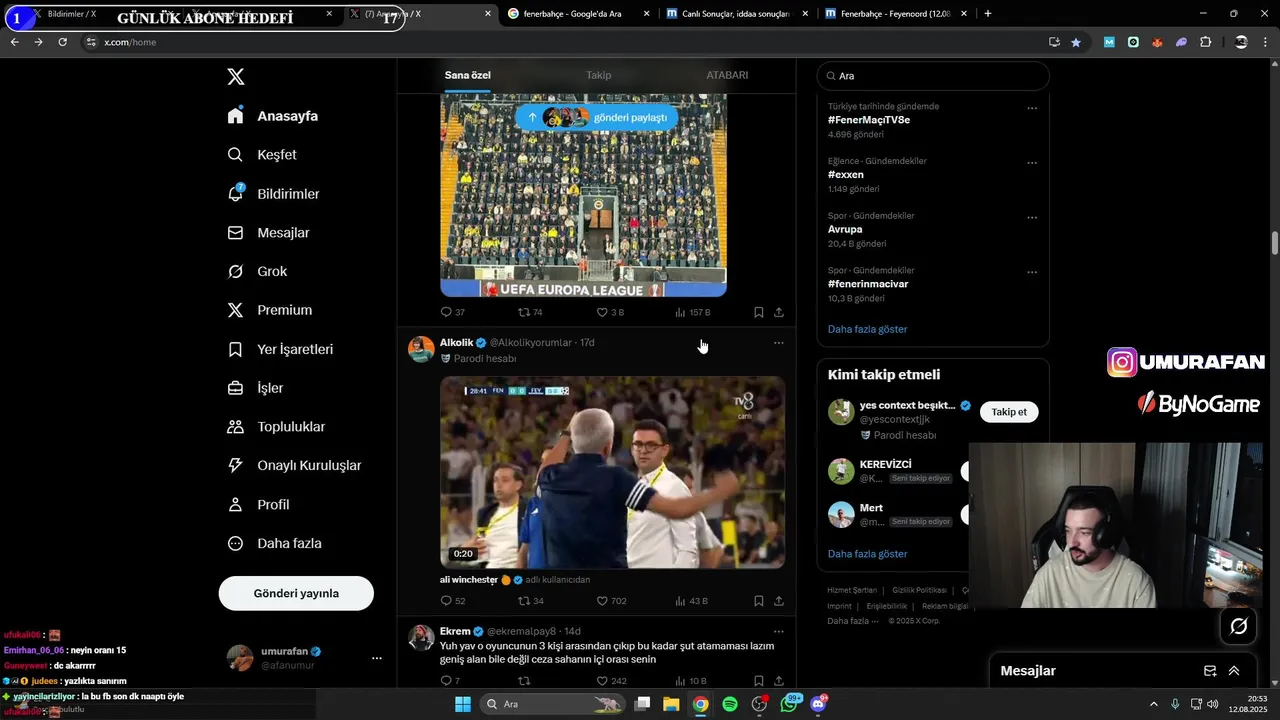This screenshot has height=720, width=1280.
Task: Expand the Mesajlar drawer
Action: [1234, 671]
